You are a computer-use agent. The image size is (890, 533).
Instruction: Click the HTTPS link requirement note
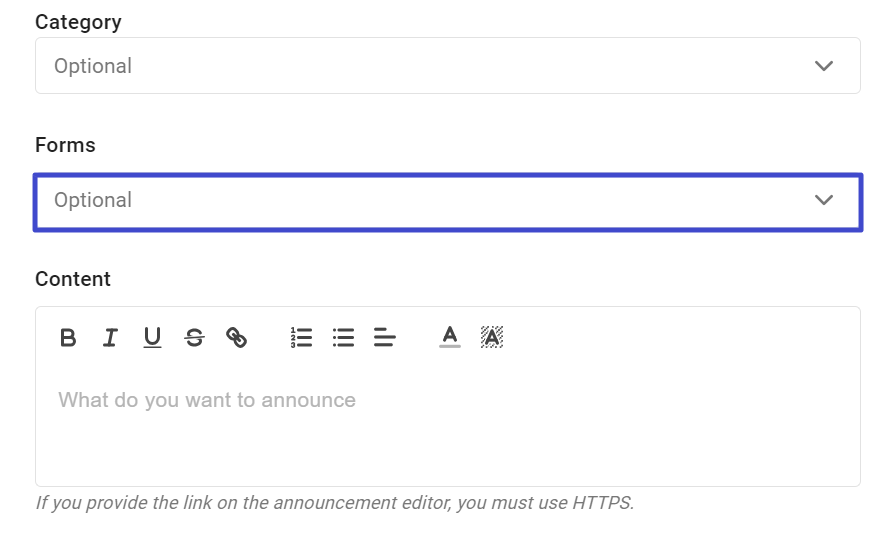pyautogui.click(x=334, y=503)
